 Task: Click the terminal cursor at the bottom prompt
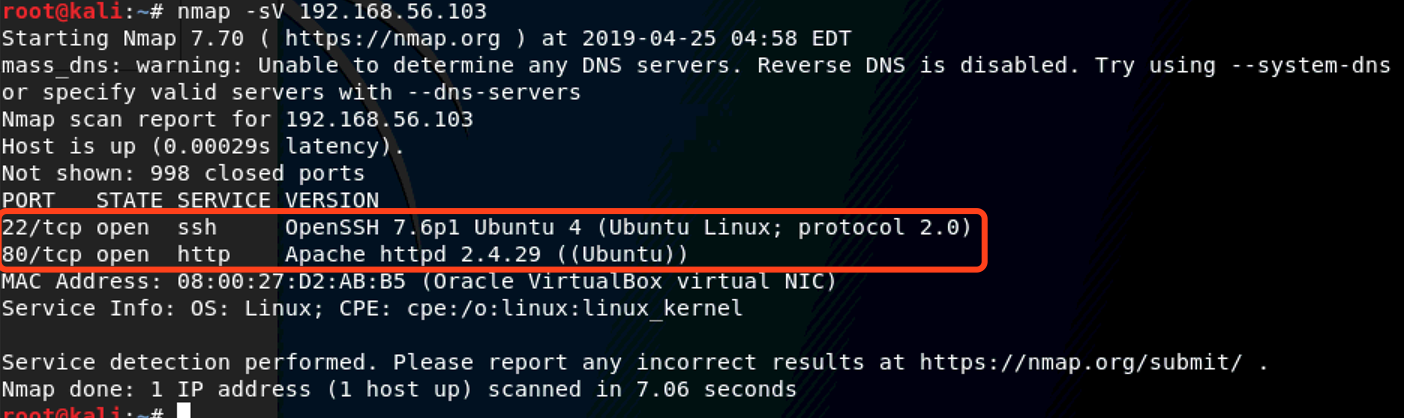(x=183, y=410)
